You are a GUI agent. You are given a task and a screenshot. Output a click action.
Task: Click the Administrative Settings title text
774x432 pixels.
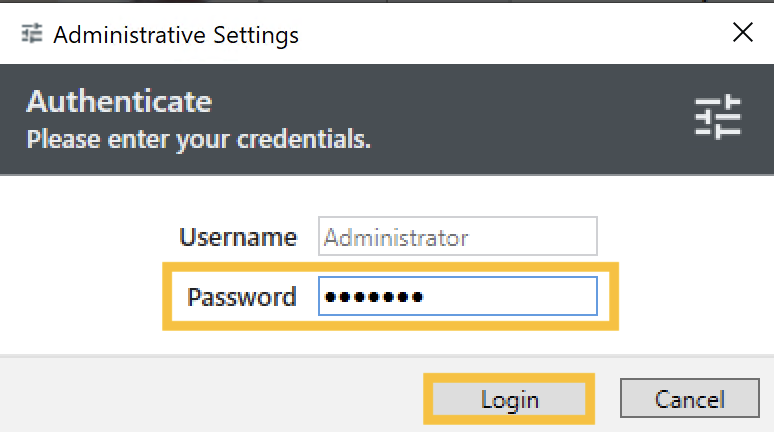[176, 35]
